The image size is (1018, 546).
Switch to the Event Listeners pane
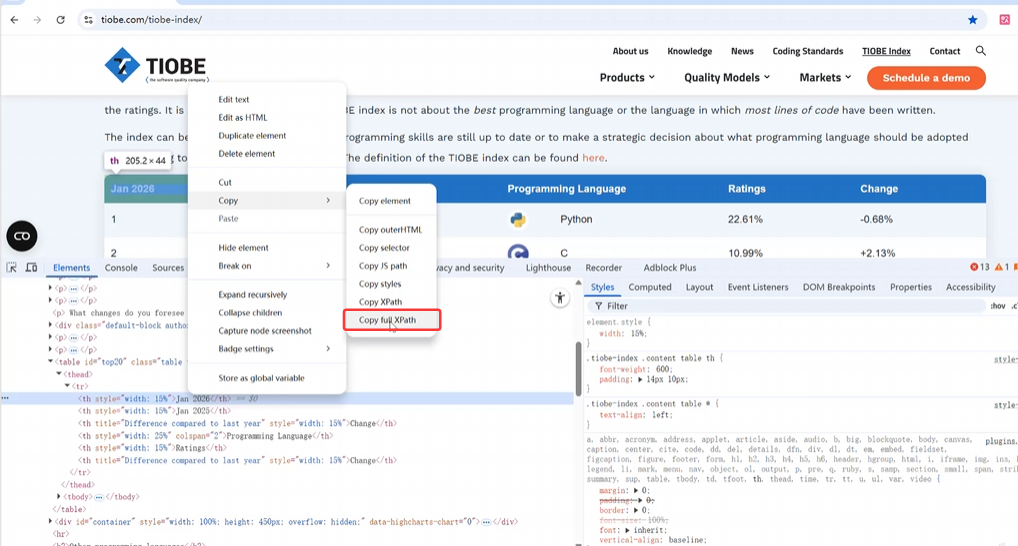pyautogui.click(x=758, y=287)
